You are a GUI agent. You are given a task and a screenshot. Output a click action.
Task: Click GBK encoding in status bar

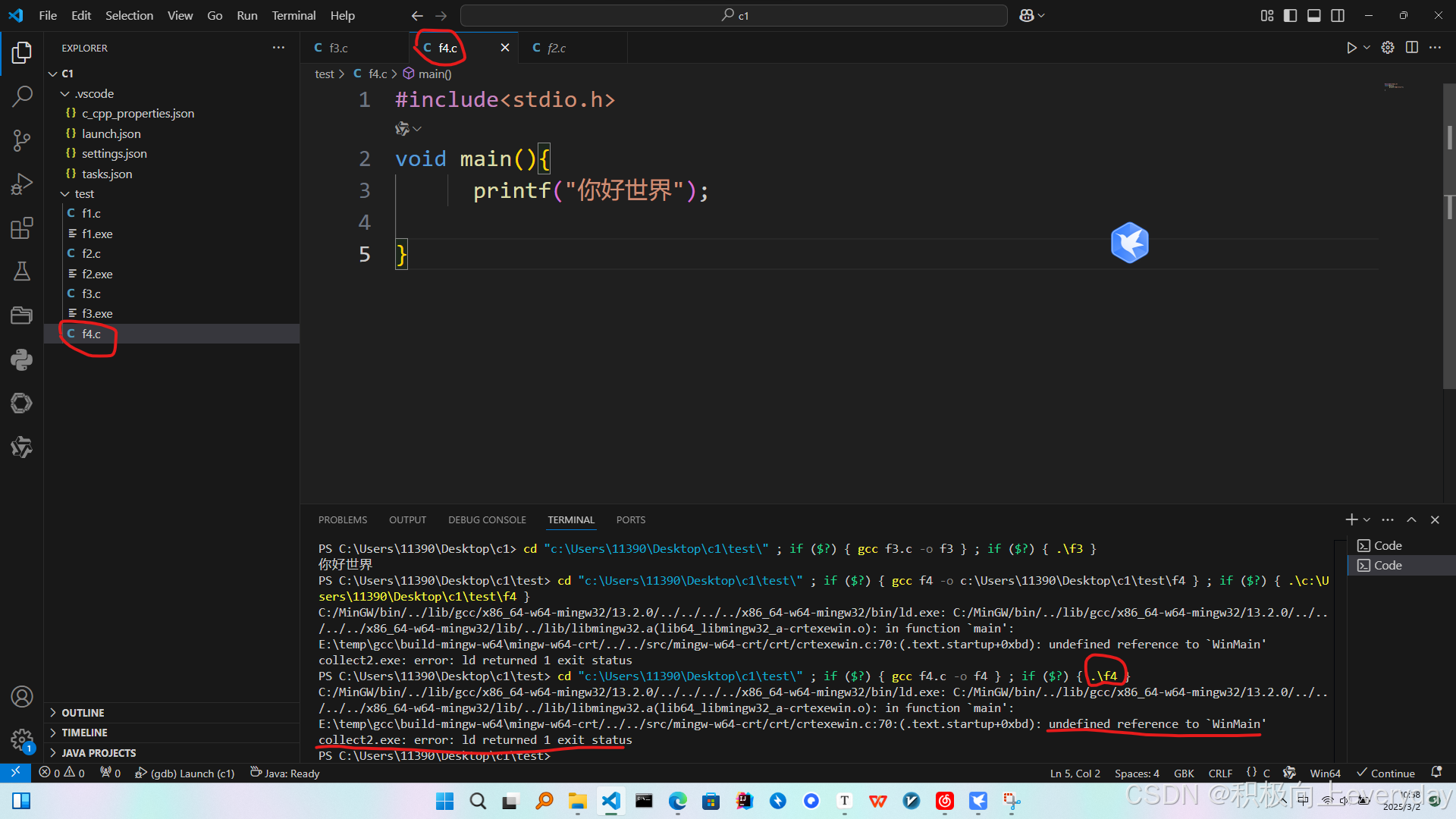click(1183, 773)
